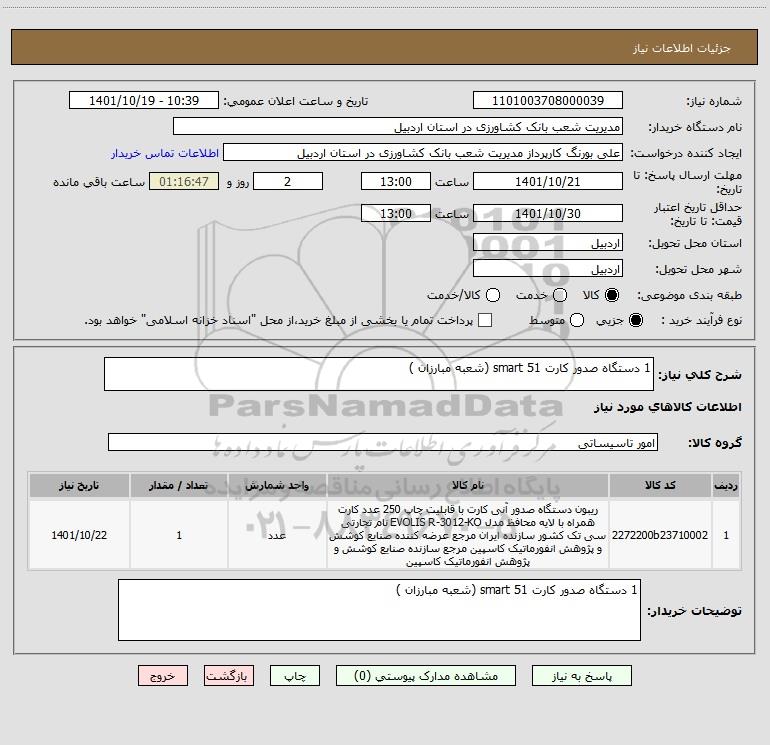Click the EVOLIS ribbon product name cell
The width and height of the screenshot is (770, 745).
pos(468,535)
